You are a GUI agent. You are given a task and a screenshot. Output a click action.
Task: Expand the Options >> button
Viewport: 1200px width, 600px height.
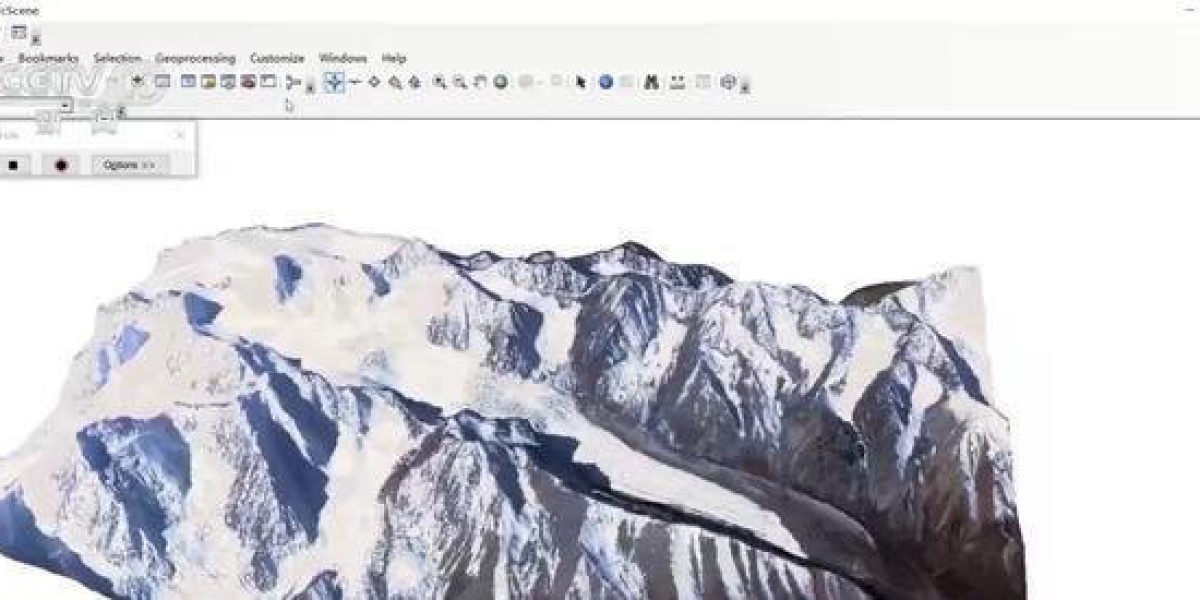point(129,165)
